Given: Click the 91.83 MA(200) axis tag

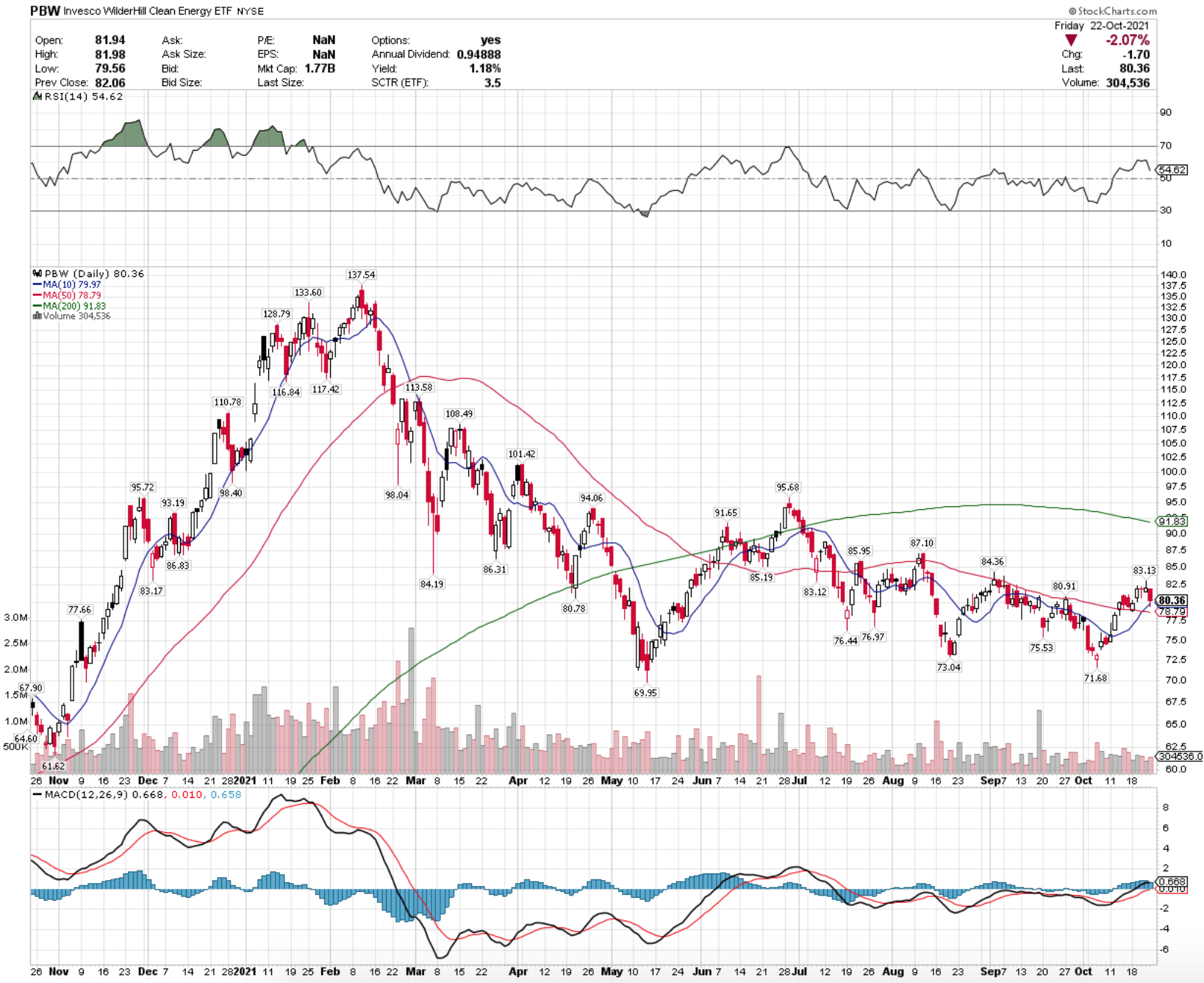Looking at the screenshot, I should tap(1172, 521).
